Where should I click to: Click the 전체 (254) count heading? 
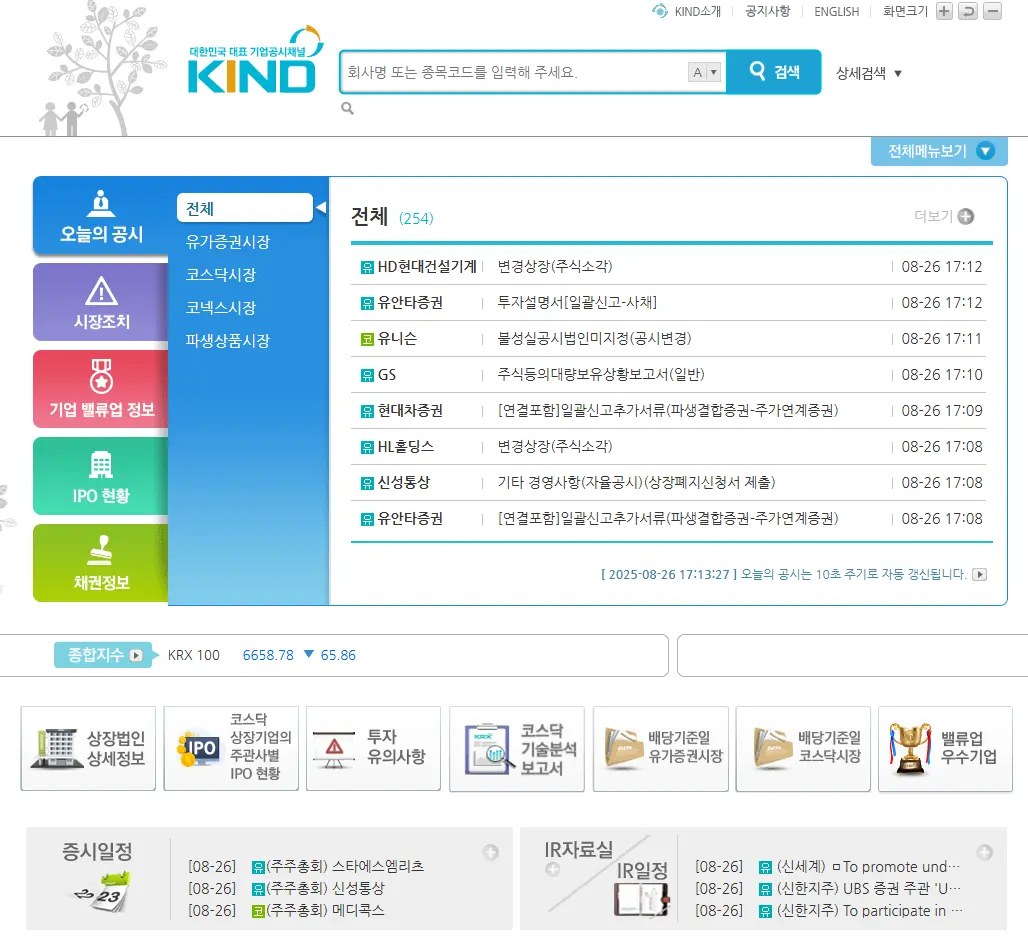[x=392, y=216]
